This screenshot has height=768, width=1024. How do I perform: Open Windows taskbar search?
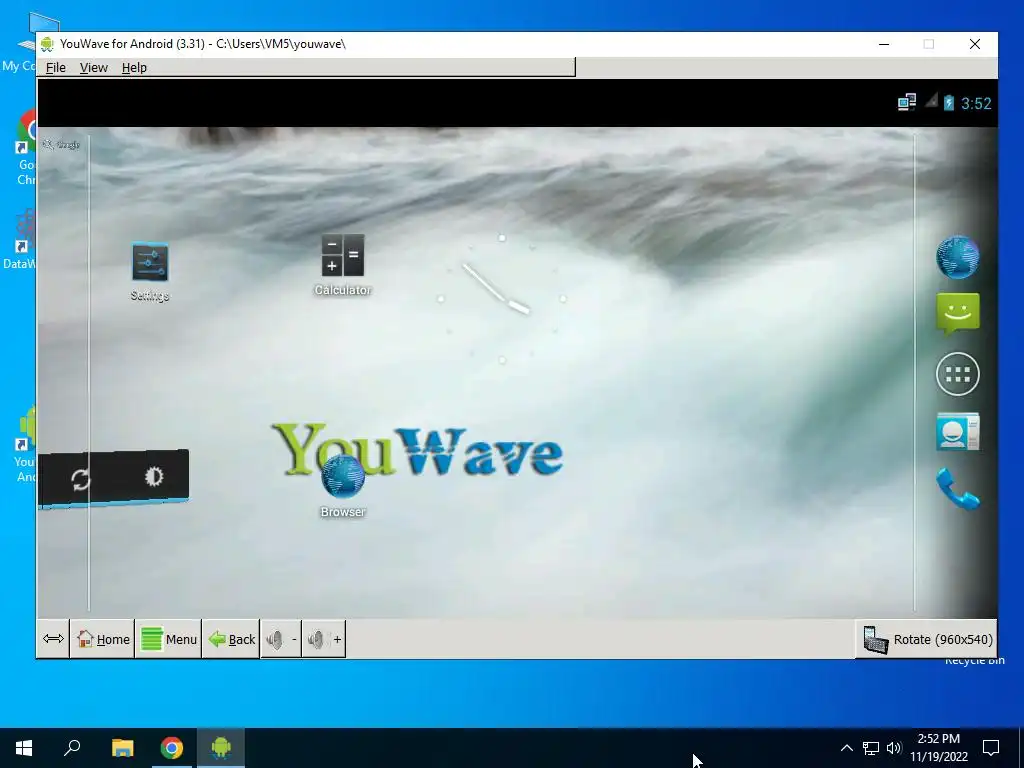72,748
